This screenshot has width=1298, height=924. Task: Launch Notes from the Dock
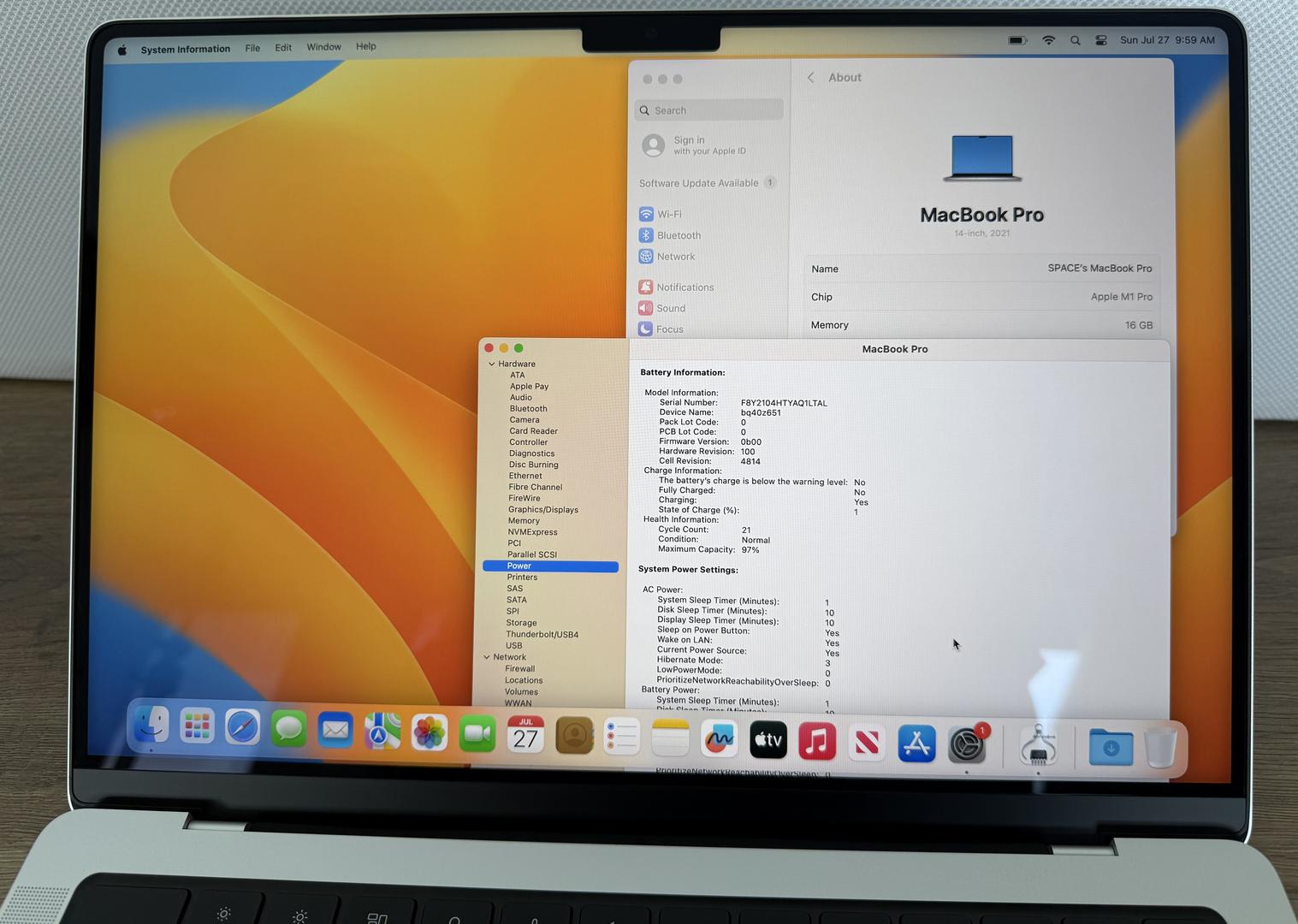click(670, 737)
